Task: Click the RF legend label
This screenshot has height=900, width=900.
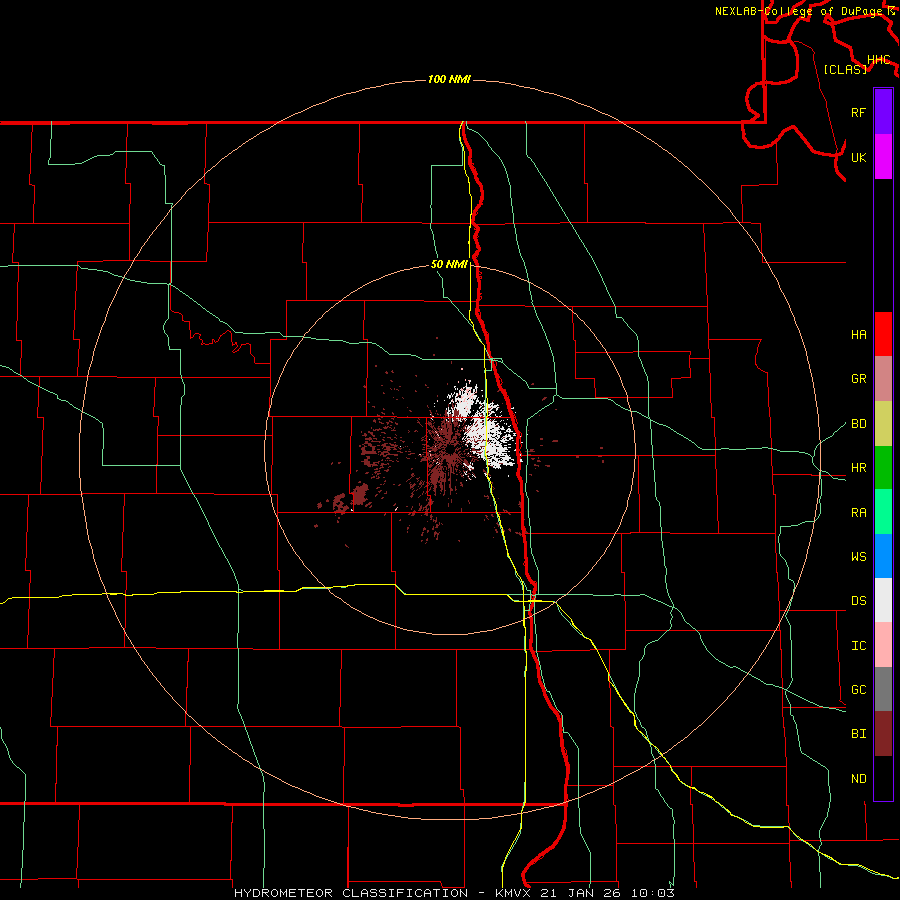Action: pyautogui.click(x=858, y=112)
